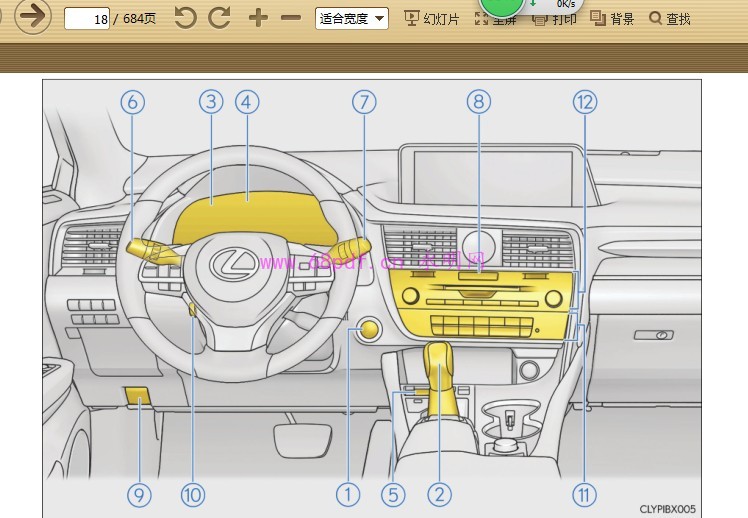Image resolution: width=748 pixels, height=518 pixels.
Task: Click the 打印 print button
Action: 556,19
